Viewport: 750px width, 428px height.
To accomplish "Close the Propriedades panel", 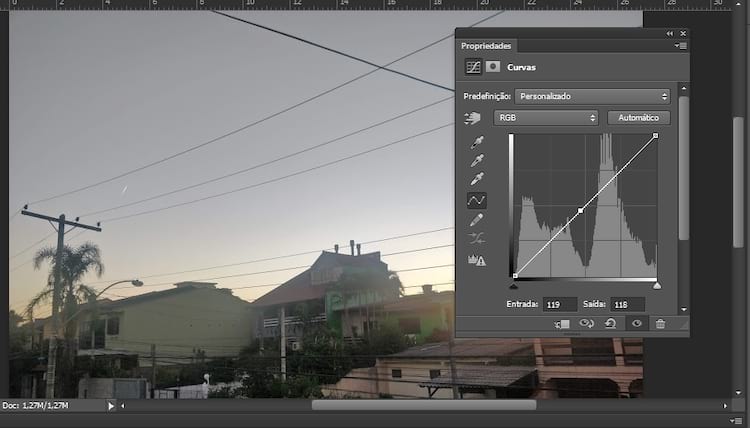I will click(x=683, y=33).
